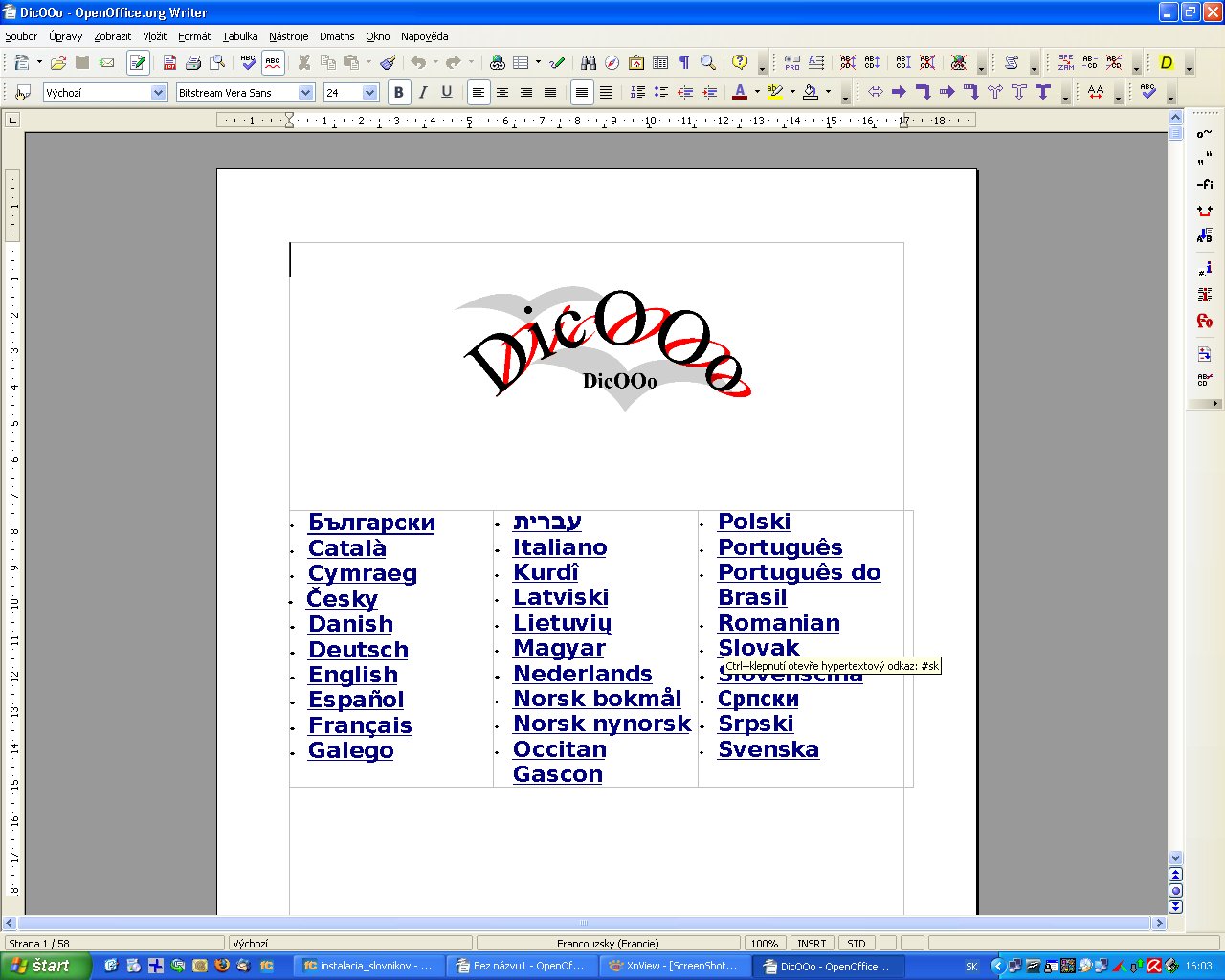Toggle bullets on/off
This screenshot has width=1225, height=980.
[661, 92]
